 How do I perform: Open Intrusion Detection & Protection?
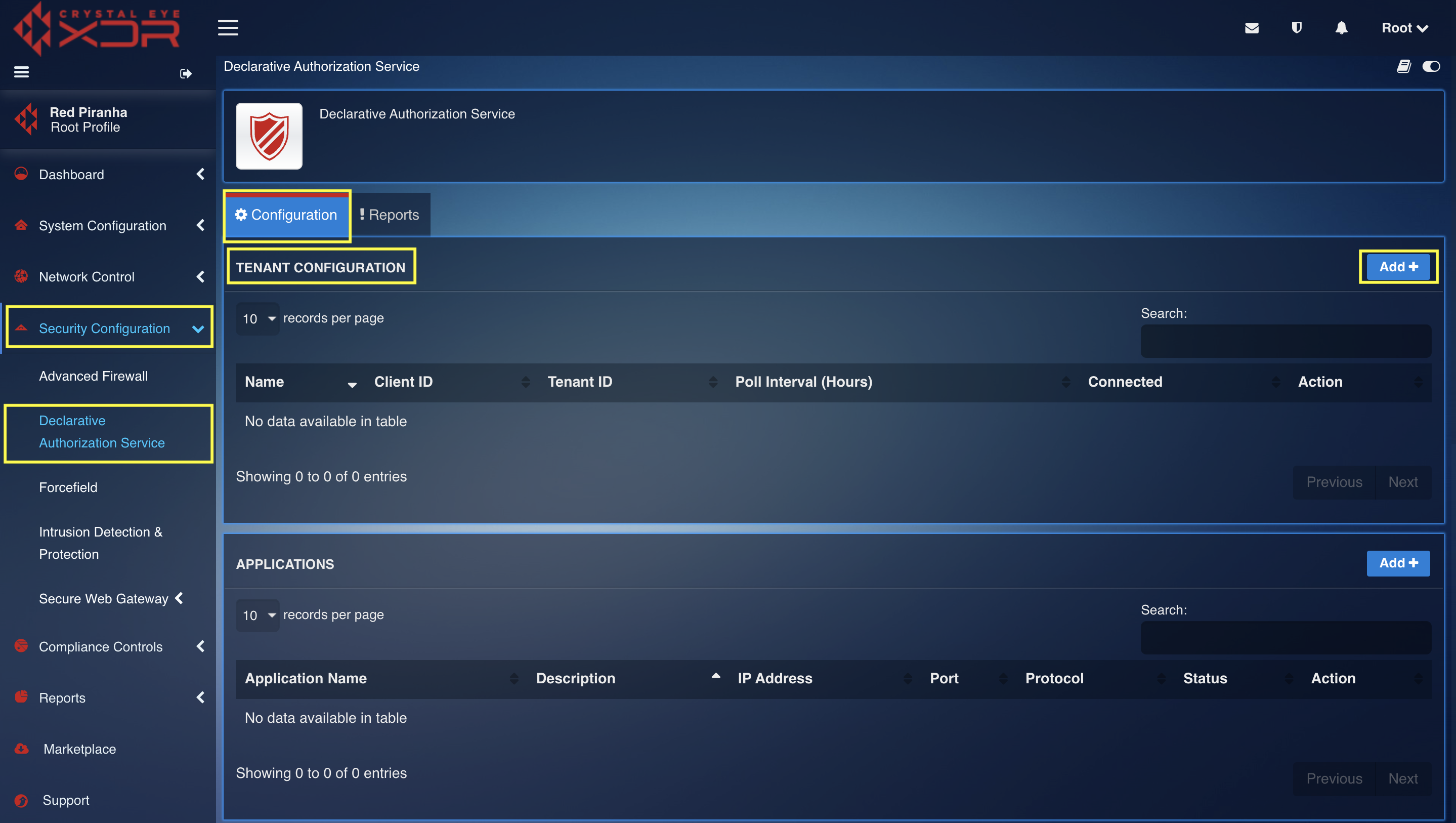pos(101,543)
